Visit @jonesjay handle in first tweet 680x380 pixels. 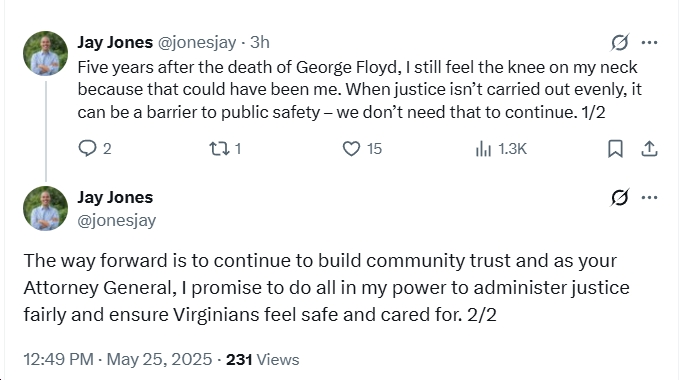tap(196, 43)
